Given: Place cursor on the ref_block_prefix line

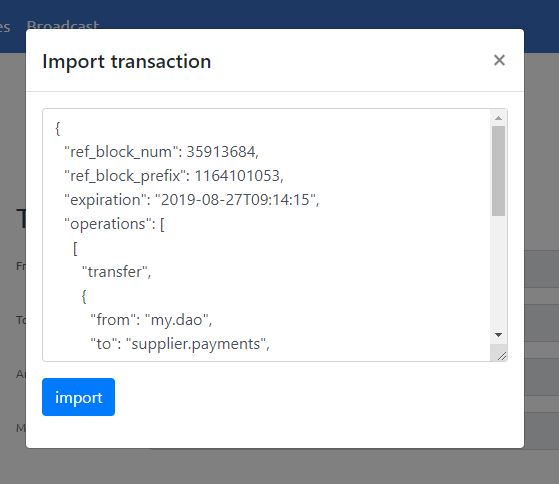Looking at the screenshot, I should pyautogui.click(x=174, y=176).
